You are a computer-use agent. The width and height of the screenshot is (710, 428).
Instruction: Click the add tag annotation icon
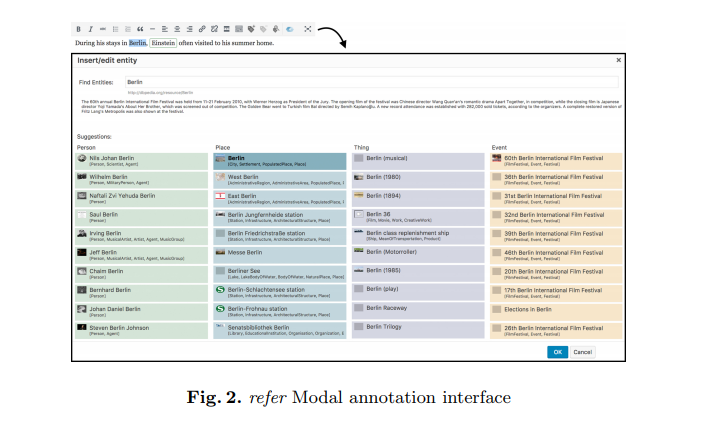[x=251, y=29]
